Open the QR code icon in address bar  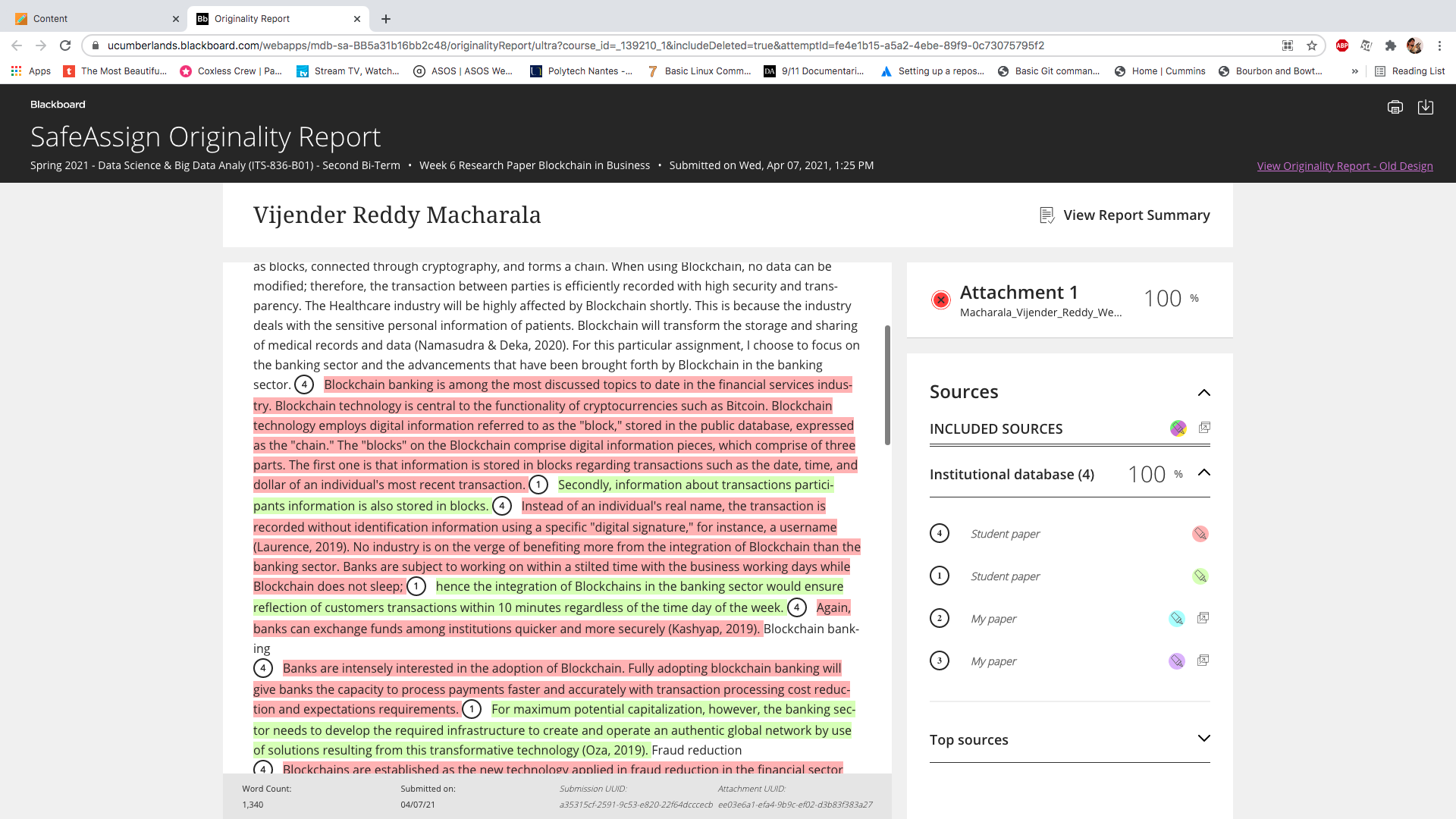click(x=1288, y=45)
